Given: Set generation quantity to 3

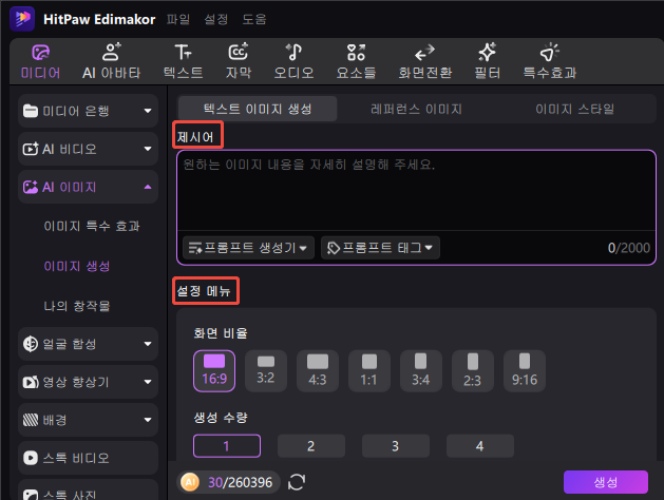Looking at the screenshot, I should (395, 446).
